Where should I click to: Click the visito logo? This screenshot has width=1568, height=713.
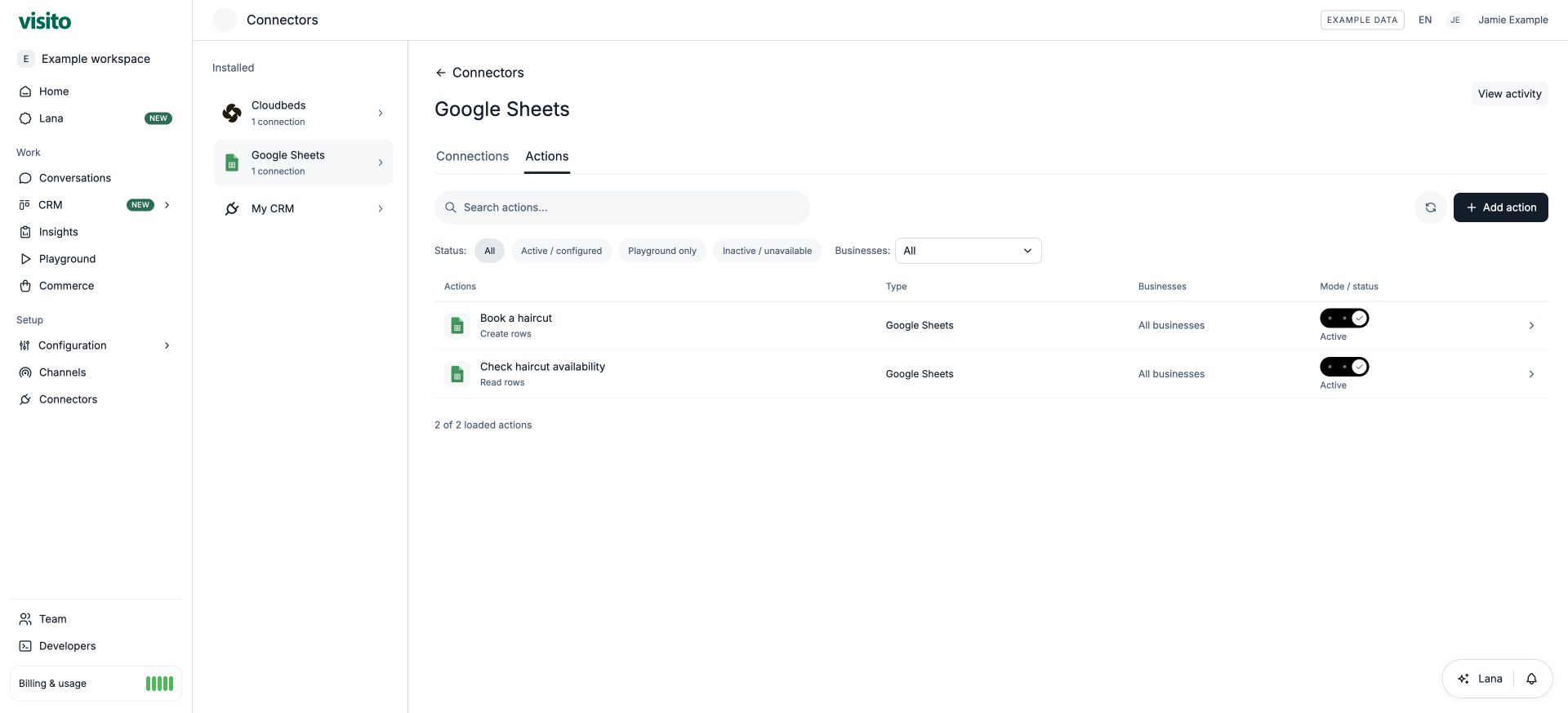point(45,20)
